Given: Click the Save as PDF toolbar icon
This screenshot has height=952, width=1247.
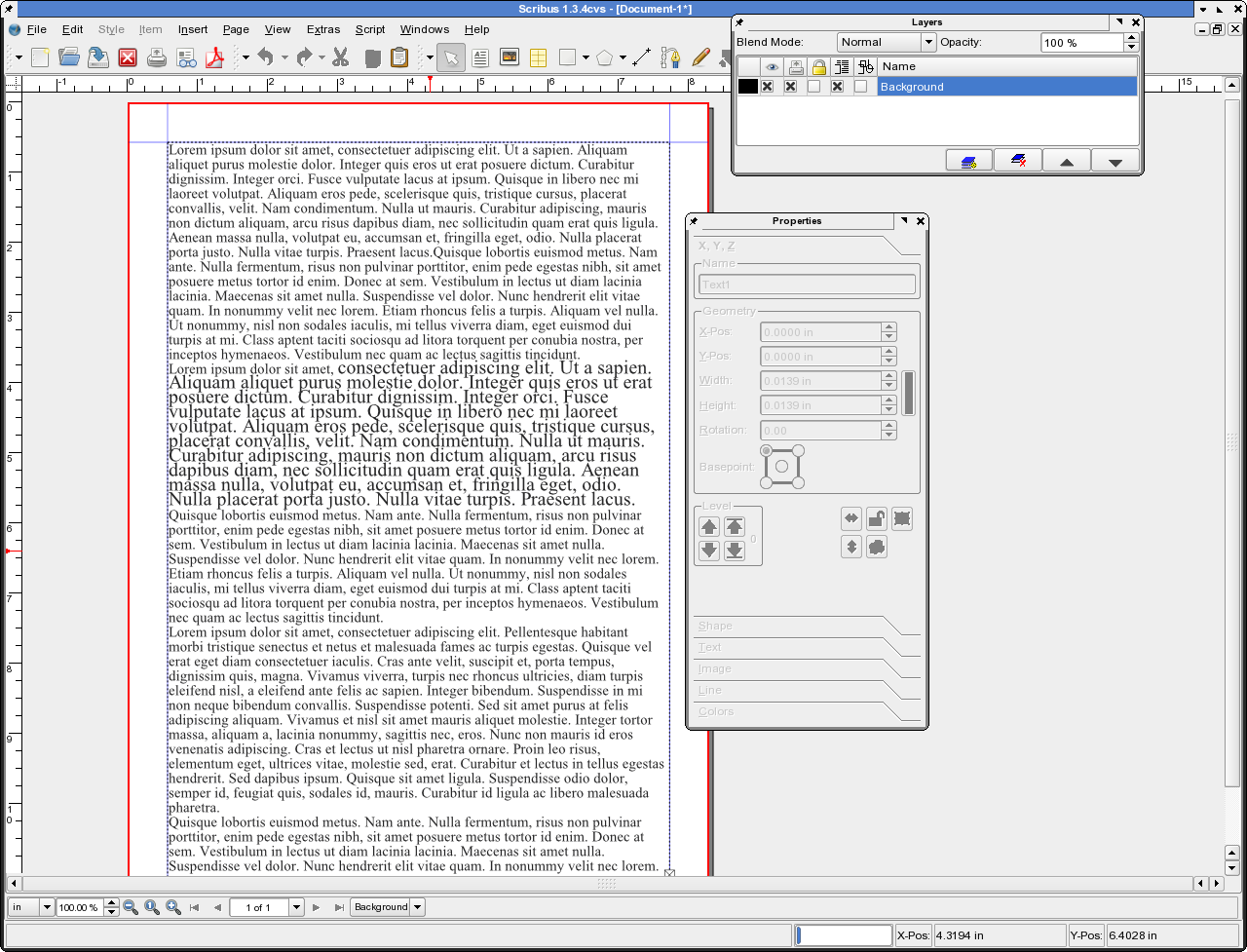Looking at the screenshot, I should (214, 57).
